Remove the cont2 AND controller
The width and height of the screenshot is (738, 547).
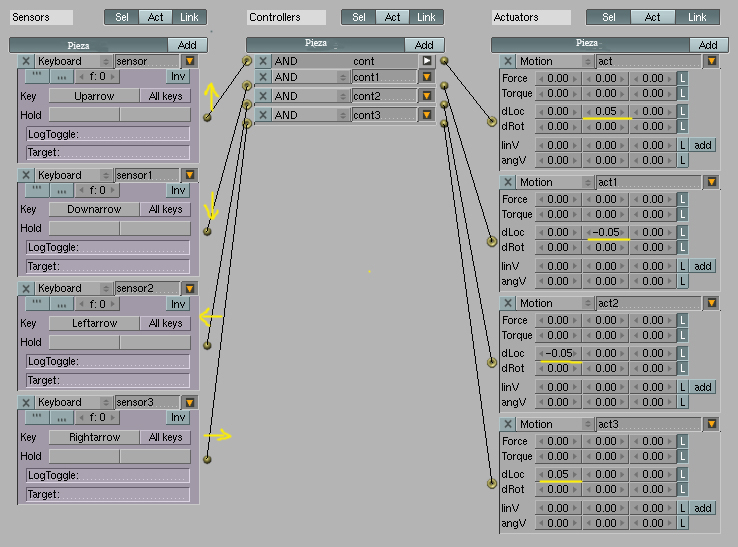pos(263,96)
